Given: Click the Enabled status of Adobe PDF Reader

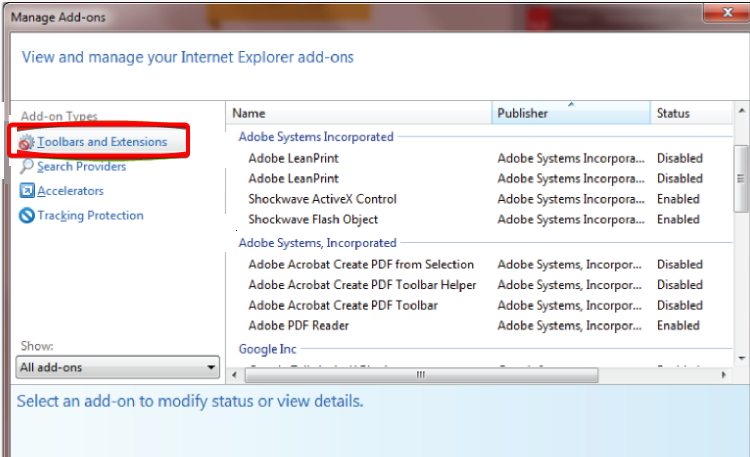Looking at the screenshot, I should pyautogui.click(x=678, y=326).
